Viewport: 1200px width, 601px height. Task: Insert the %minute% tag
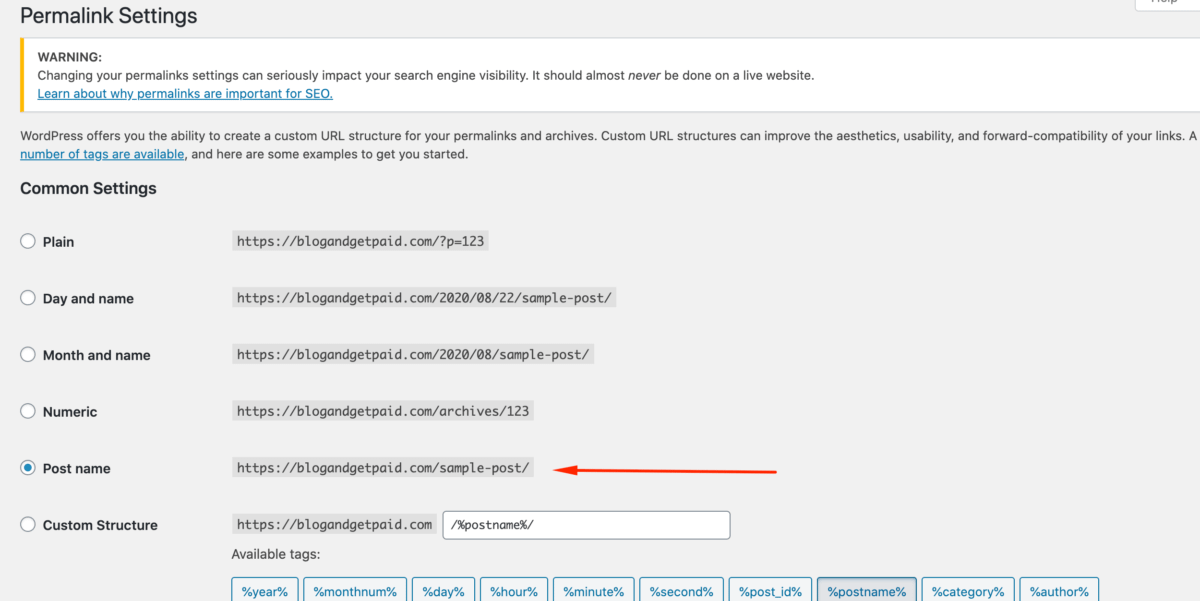pyautogui.click(x=593, y=591)
